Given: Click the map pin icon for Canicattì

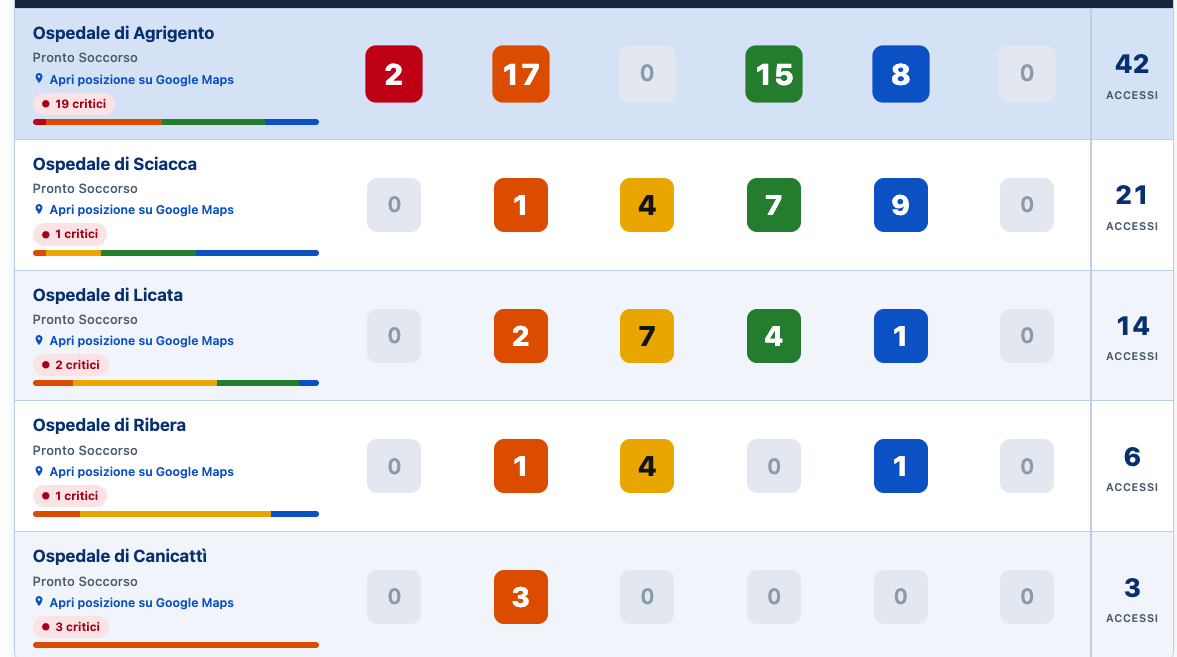Looking at the screenshot, I should [39, 602].
